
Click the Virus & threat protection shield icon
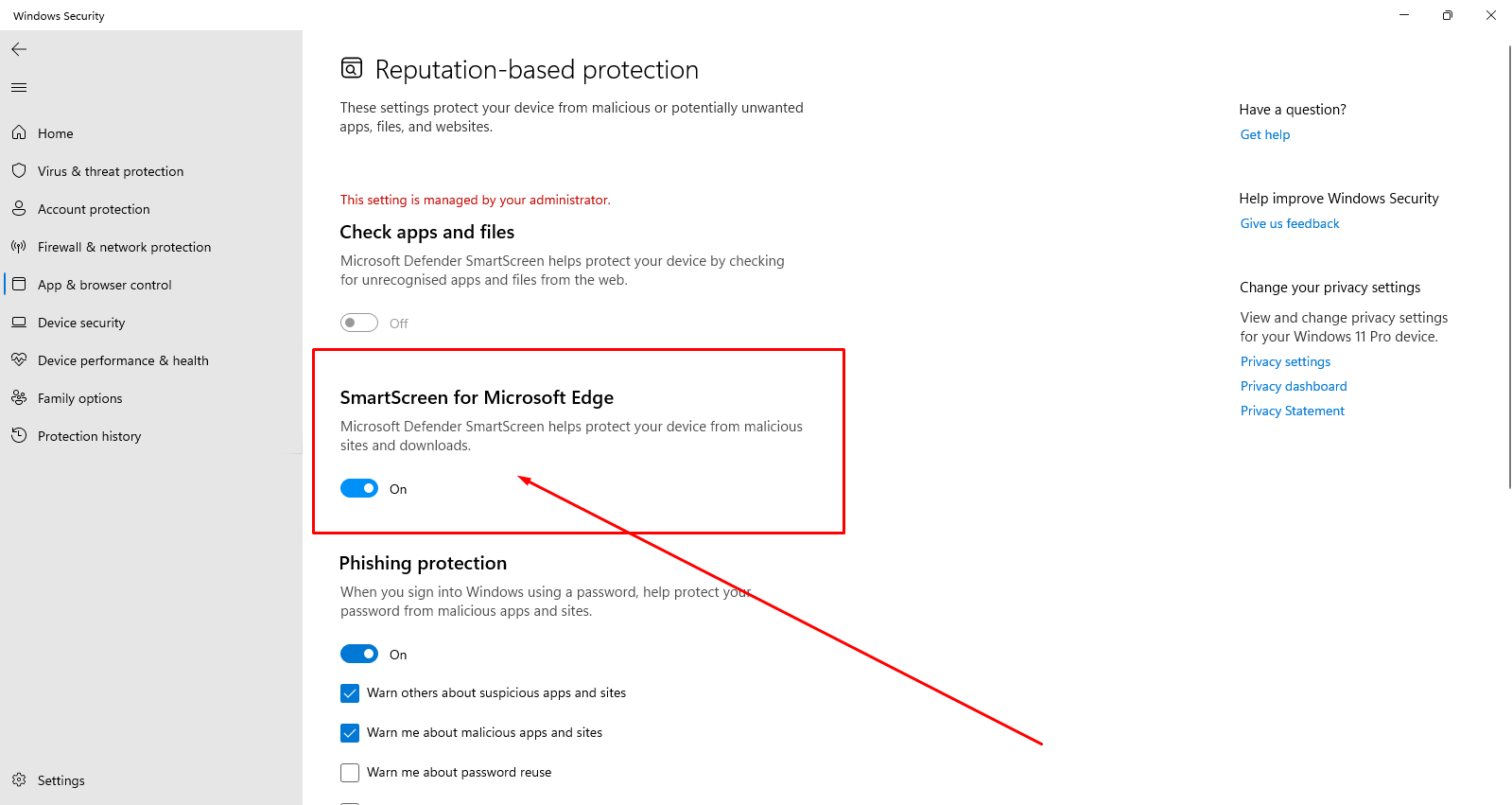(x=19, y=171)
